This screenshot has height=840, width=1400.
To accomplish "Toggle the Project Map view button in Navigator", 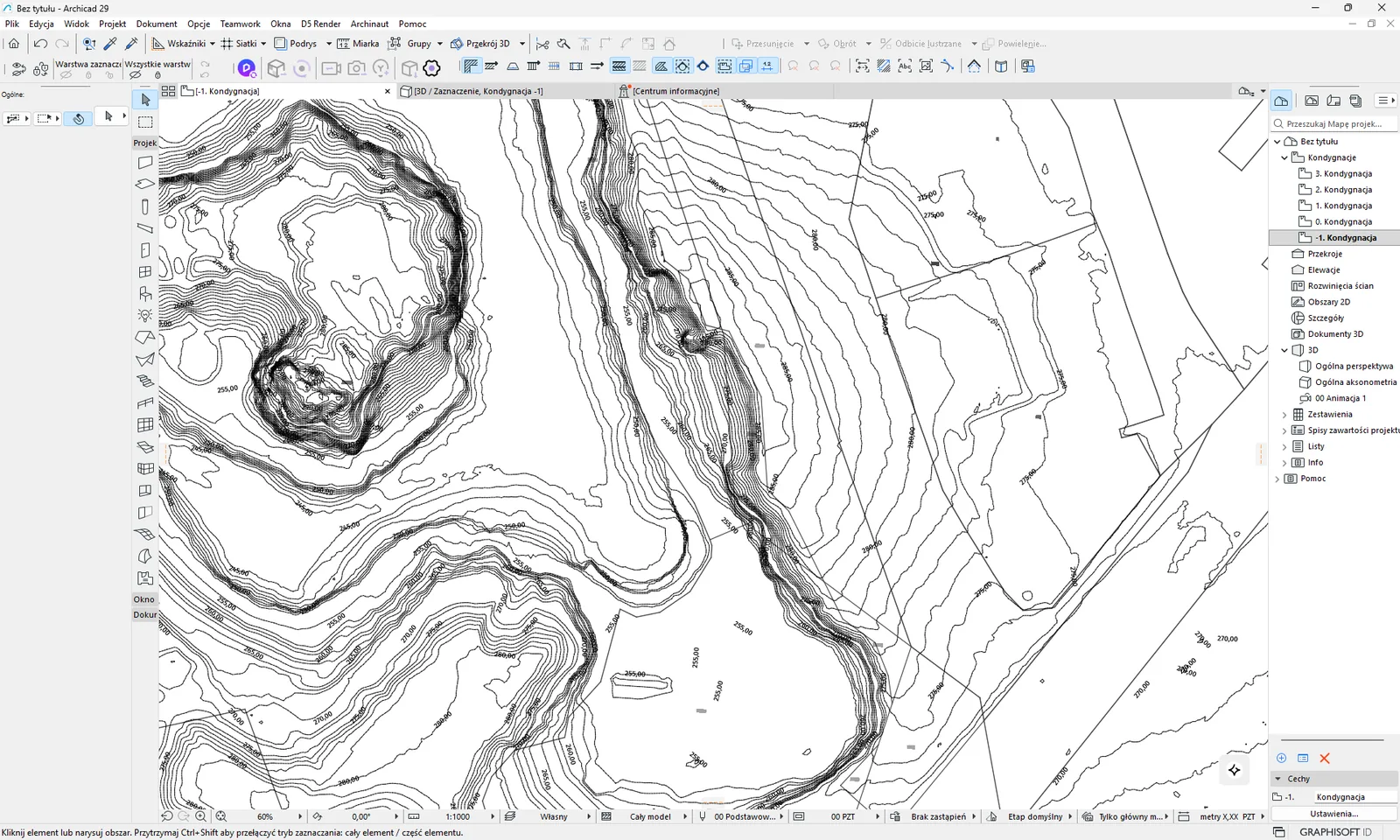I will pos(1281,101).
